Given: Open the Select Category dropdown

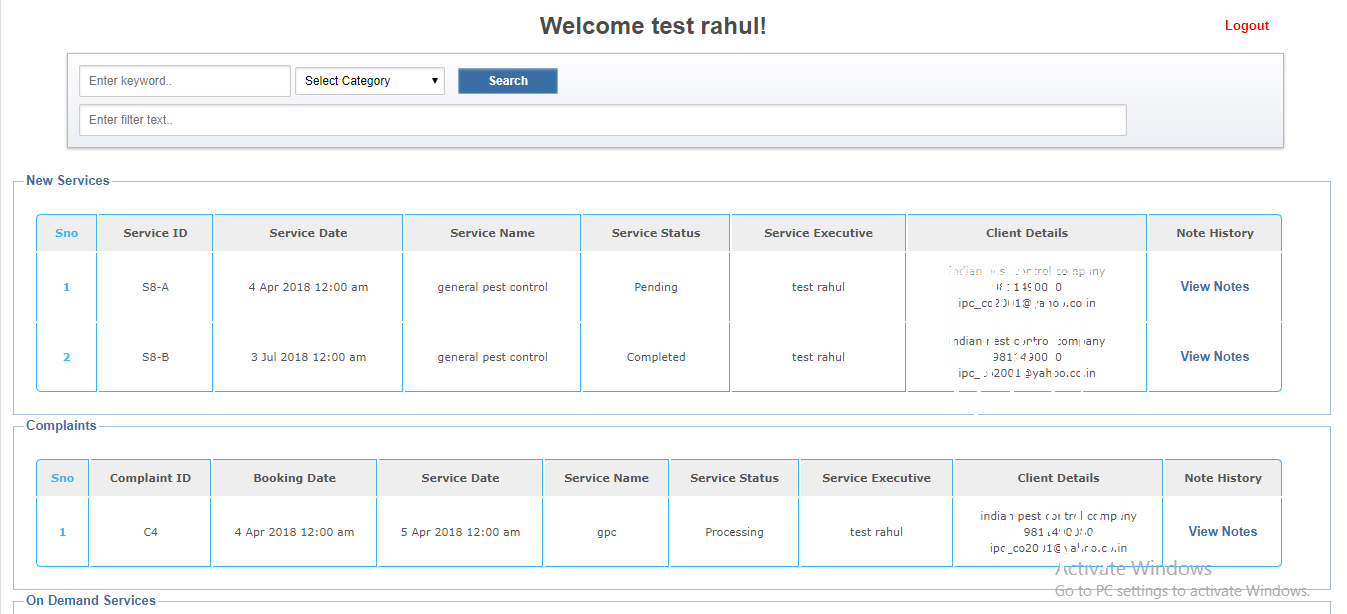Looking at the screenshot, I should pos(369,81).
